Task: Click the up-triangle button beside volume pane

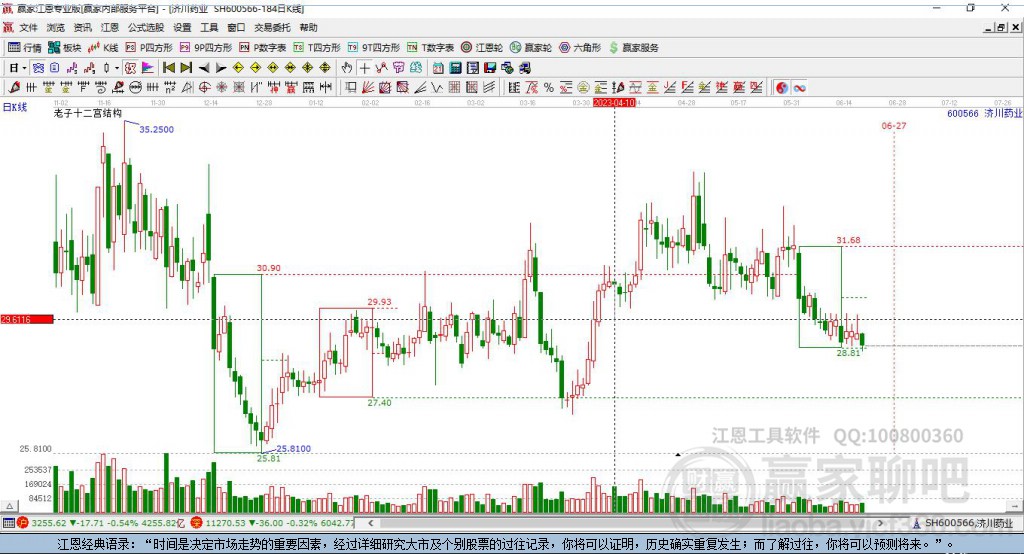Action: click(9, 506)
